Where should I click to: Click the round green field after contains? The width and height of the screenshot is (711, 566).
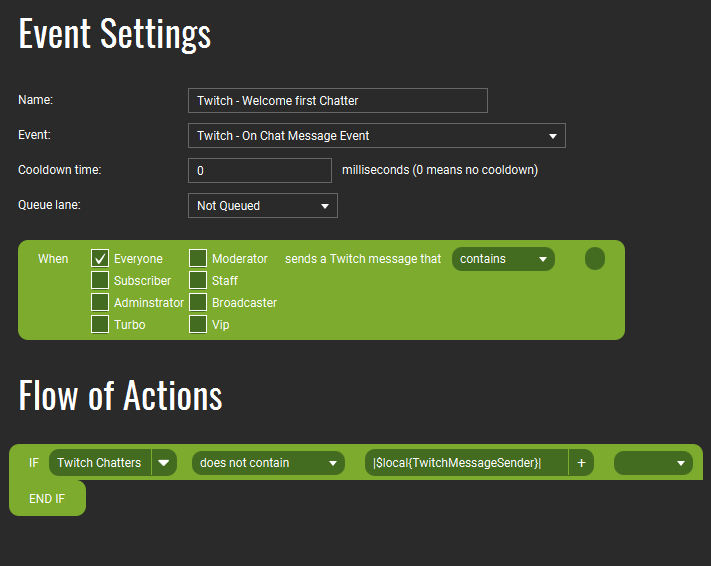tap(595, 259)
